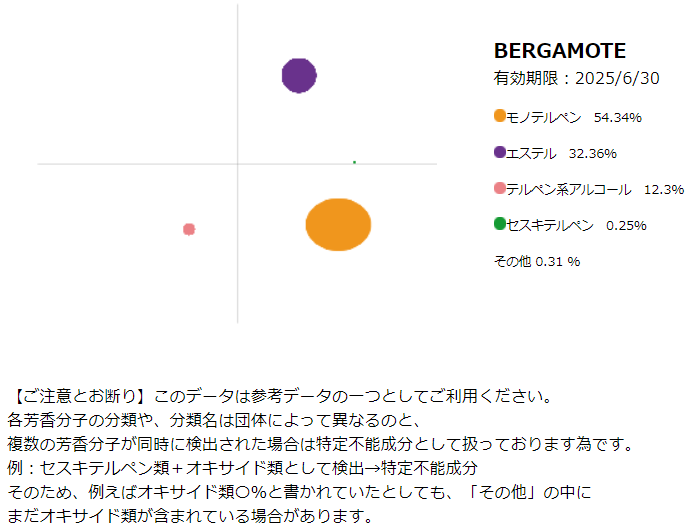The width and height of the screenshot is (696, 528).
Task: Click the orange legend dot for モノテルペン
Action: [x=500, y=116]
